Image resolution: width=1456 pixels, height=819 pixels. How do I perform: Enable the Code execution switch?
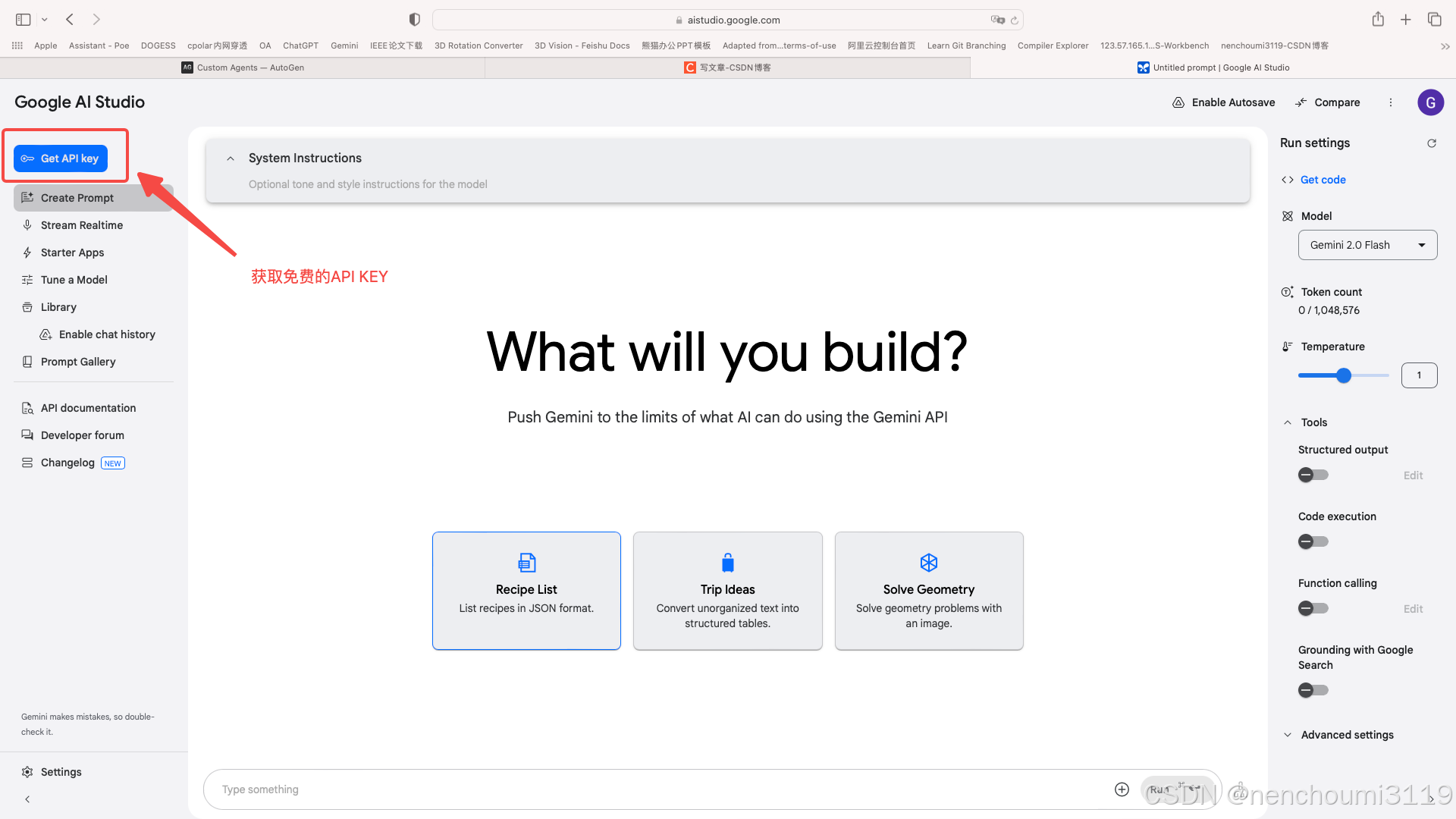1313,542
